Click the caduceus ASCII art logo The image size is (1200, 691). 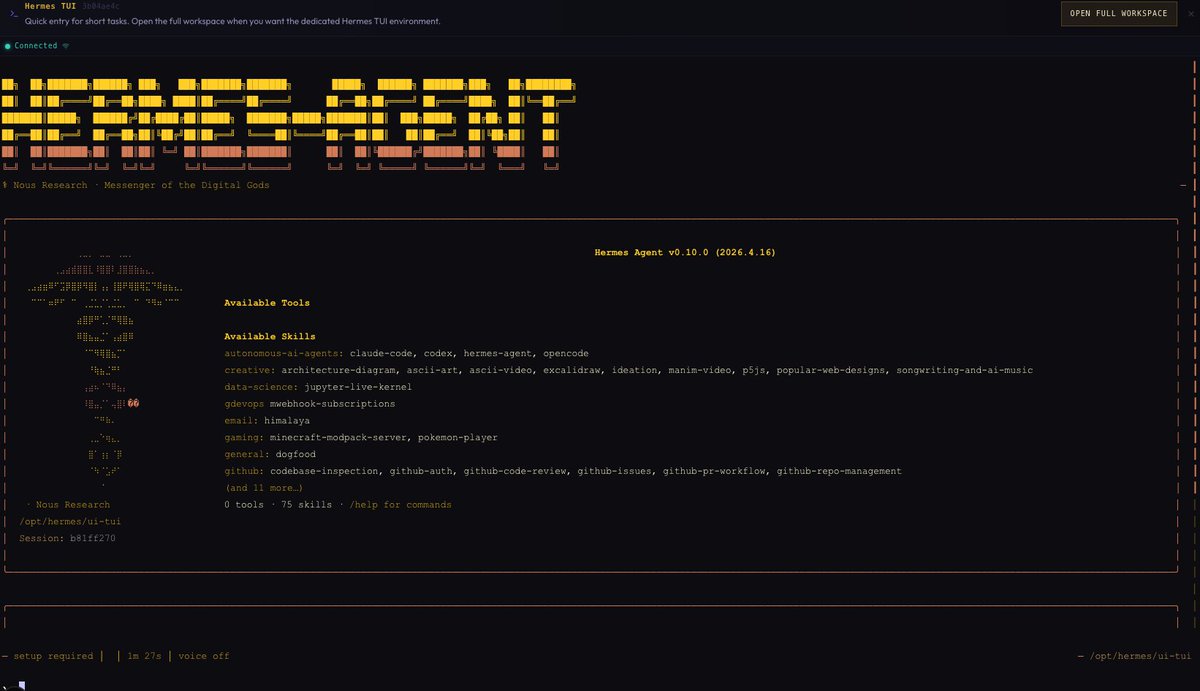[105, 370]
